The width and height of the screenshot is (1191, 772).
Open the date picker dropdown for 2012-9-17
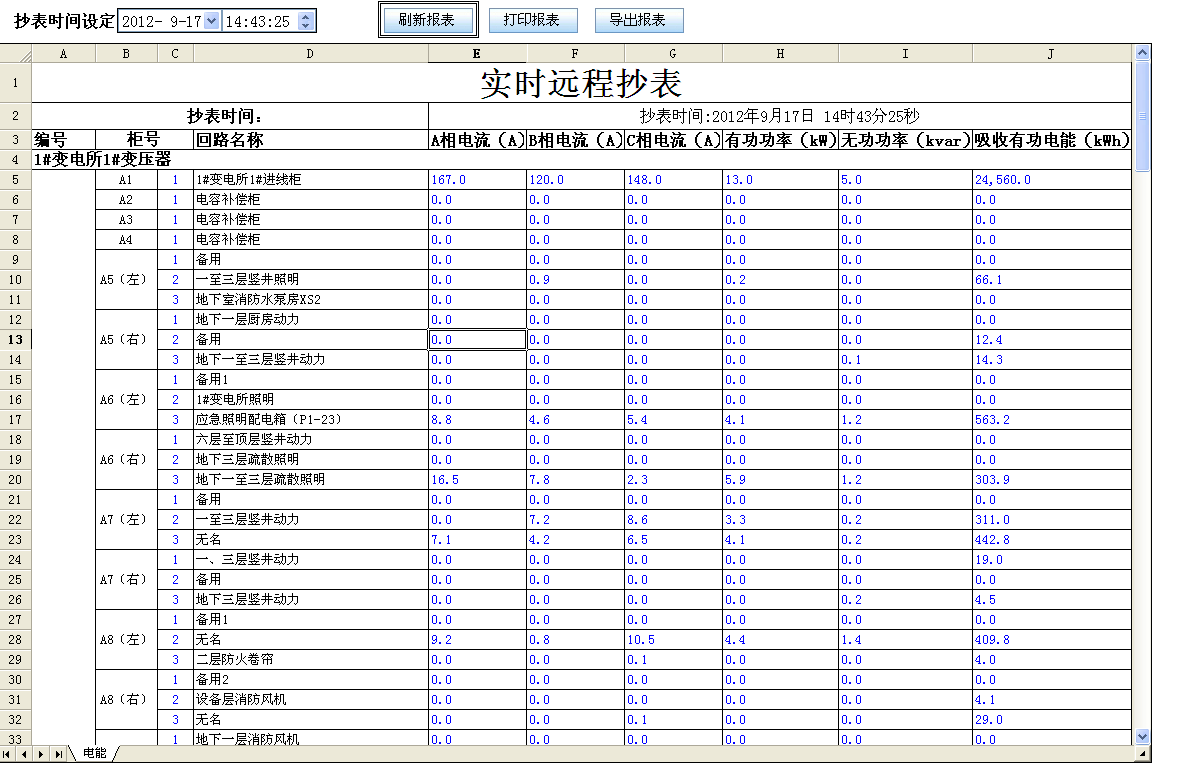(x=211, y=21)
